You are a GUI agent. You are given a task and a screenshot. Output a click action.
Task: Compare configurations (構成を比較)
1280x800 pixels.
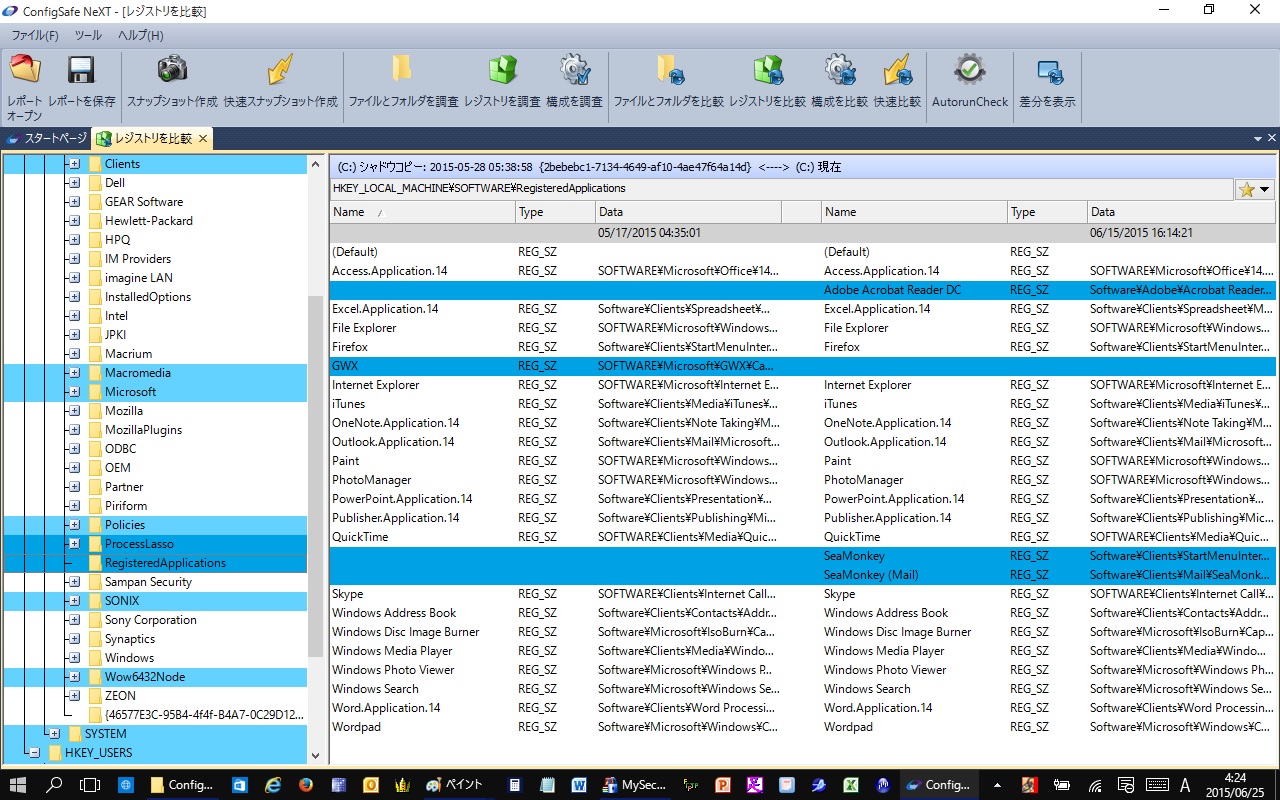tap(840, 80)
